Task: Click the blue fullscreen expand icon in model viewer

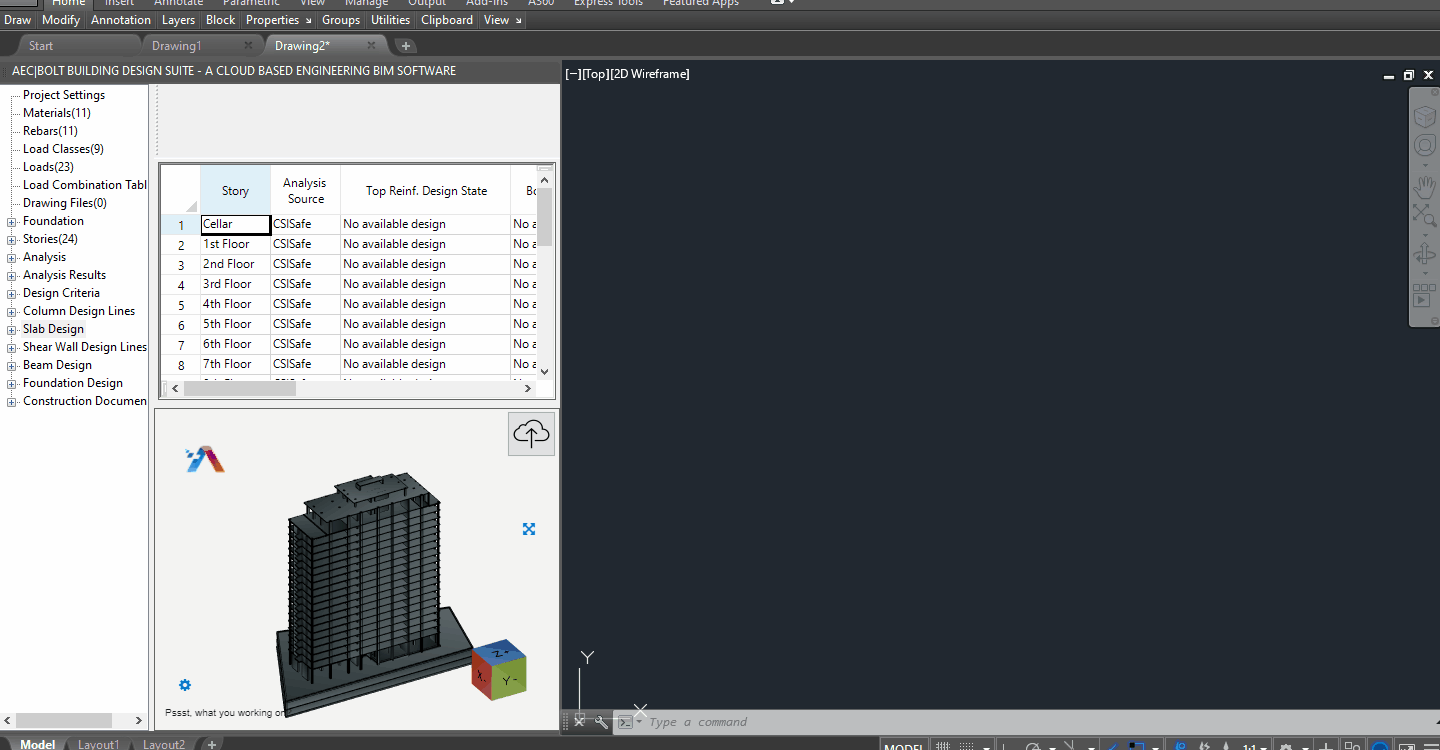Action: point(529,529)
